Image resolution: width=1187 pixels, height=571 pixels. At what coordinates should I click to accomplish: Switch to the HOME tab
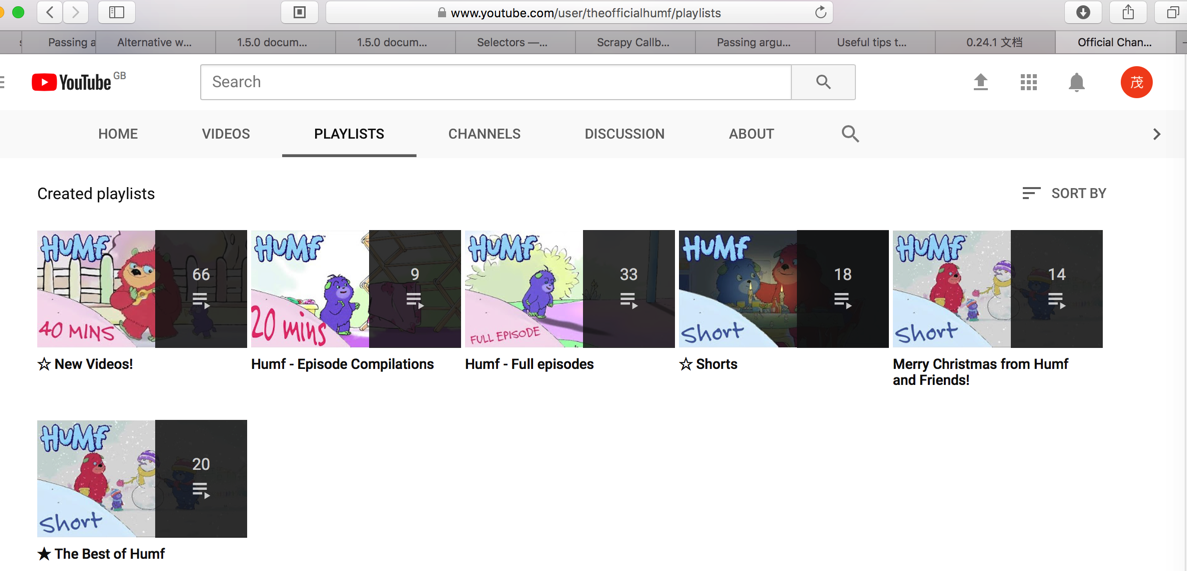118,134
